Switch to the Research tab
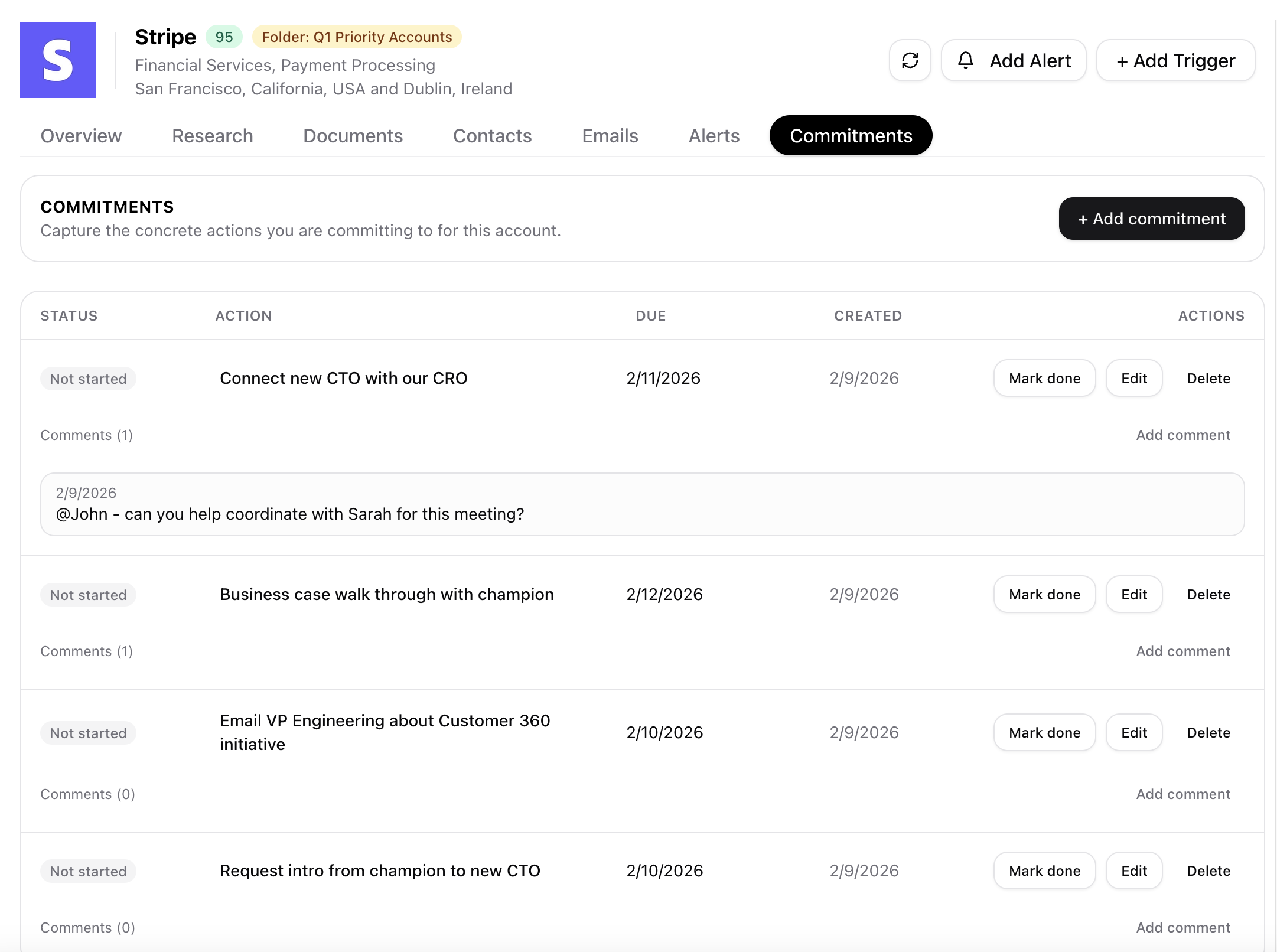This screenshot has height=952, width=1277. (x=212, y=136)
